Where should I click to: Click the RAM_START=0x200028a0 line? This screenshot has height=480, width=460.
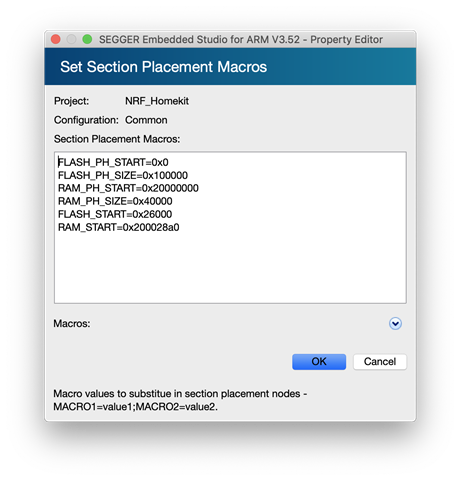(x=119, y=227)
